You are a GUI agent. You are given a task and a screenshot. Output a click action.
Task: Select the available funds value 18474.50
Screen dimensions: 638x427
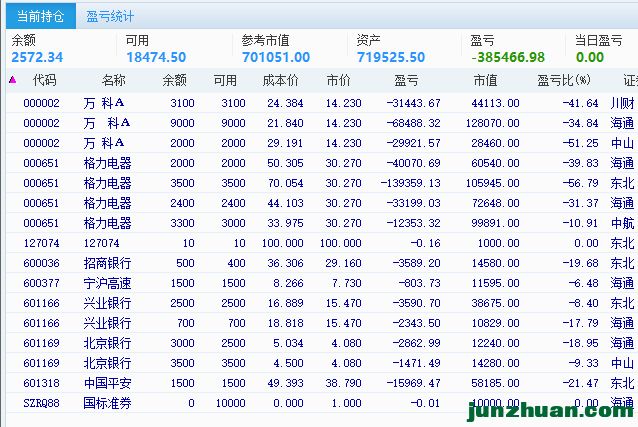[x=156, y=57]
